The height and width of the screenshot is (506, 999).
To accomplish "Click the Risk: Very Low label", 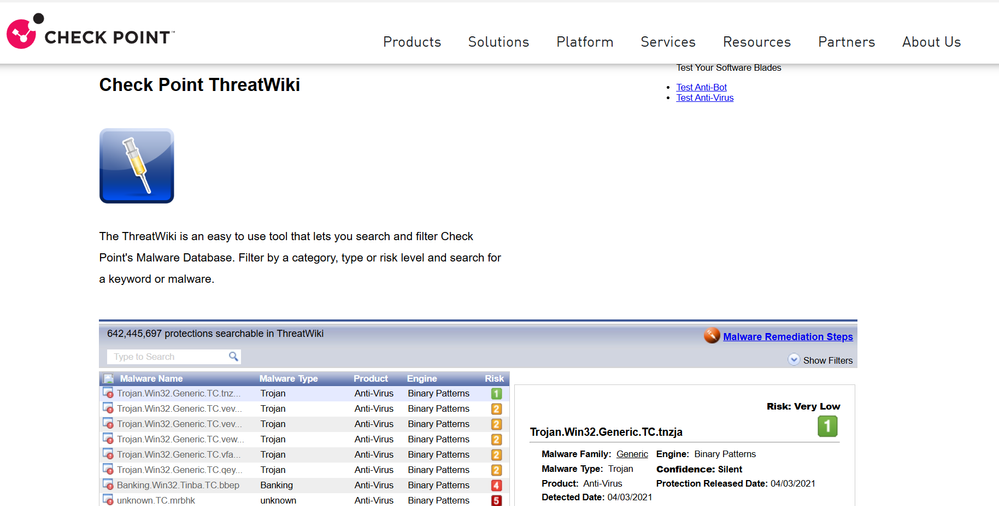I will pyautogui.click(x=803, y=407).
